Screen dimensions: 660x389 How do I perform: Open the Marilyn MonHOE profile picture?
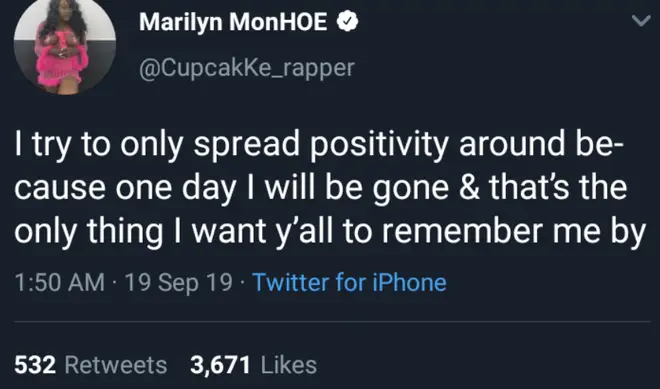65,45
